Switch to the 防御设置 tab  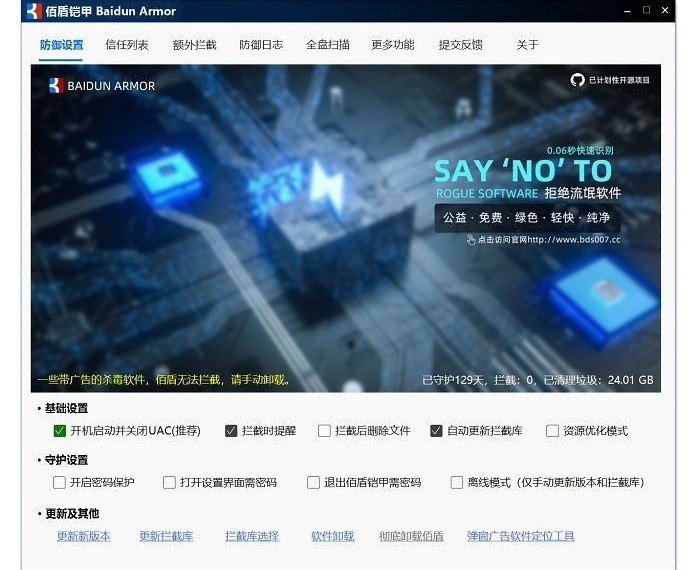point(61,45)
